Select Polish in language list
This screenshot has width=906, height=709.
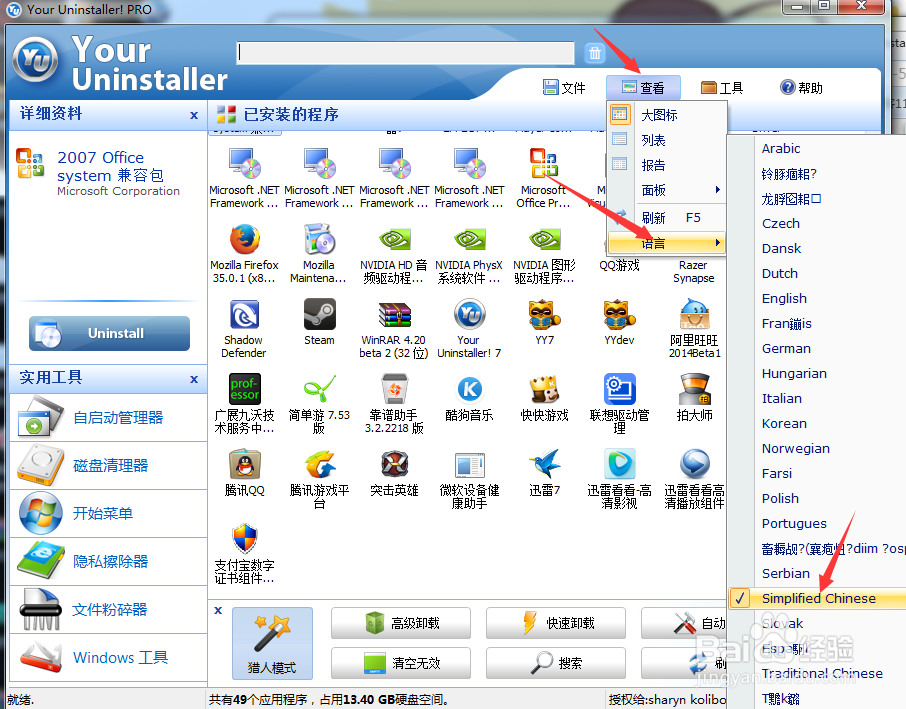click(780, 498)
